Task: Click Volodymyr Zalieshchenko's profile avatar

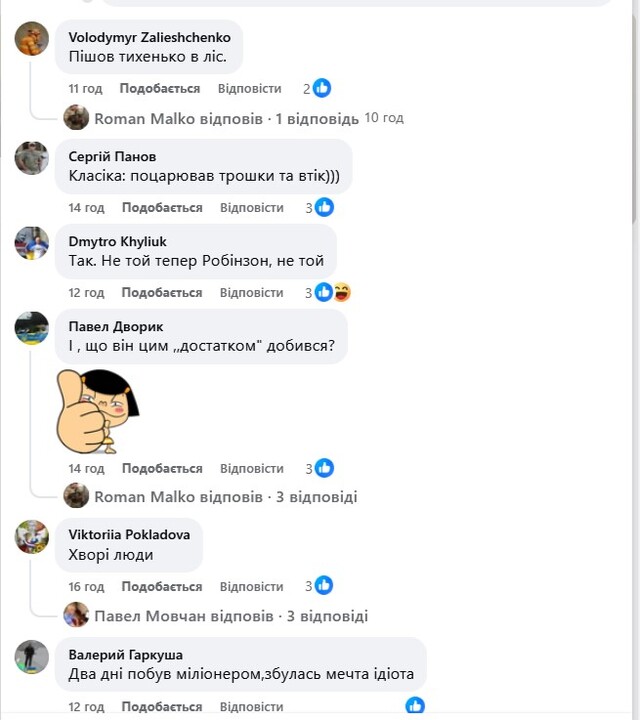Action: [32, 39]
